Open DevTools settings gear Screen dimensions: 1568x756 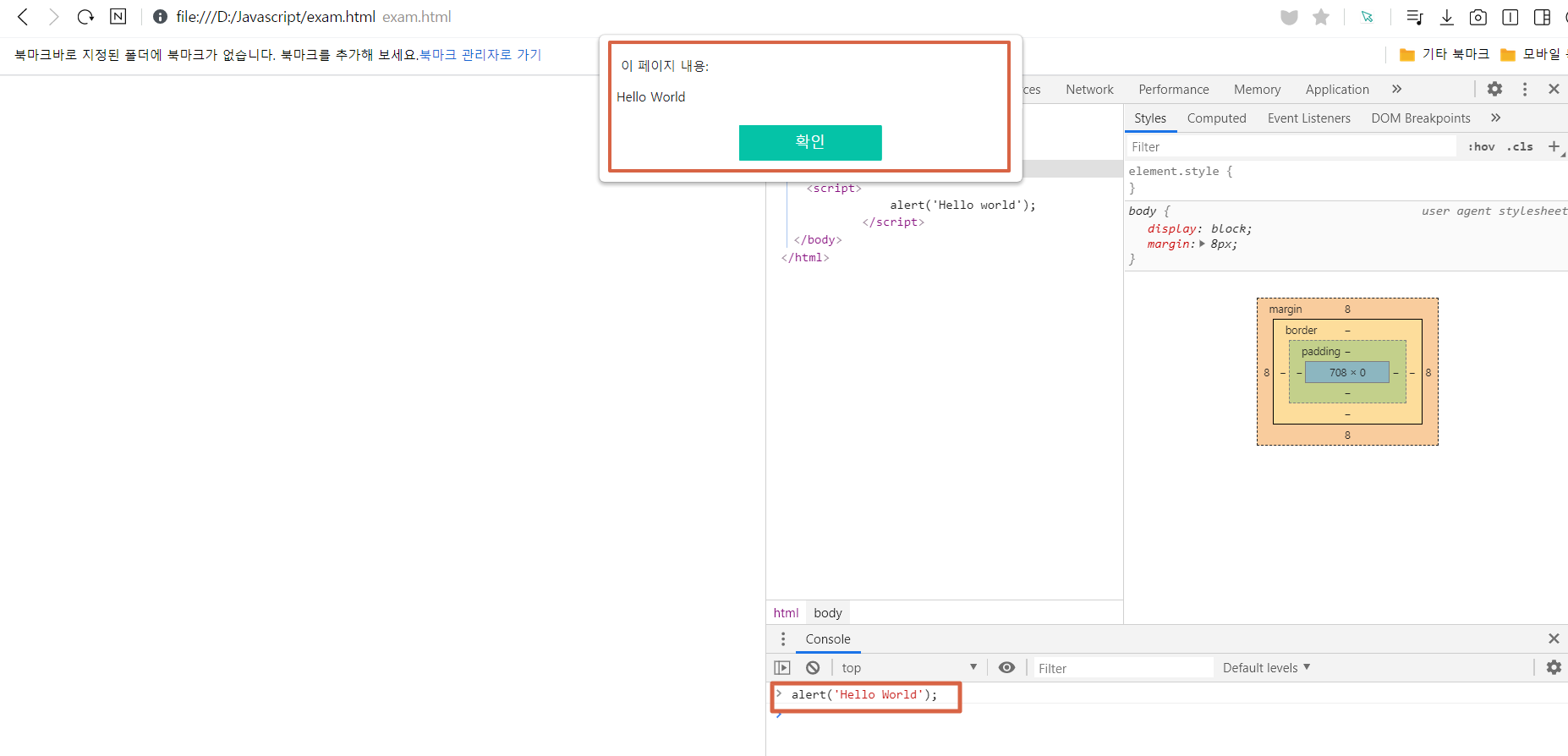(1495, 89)
